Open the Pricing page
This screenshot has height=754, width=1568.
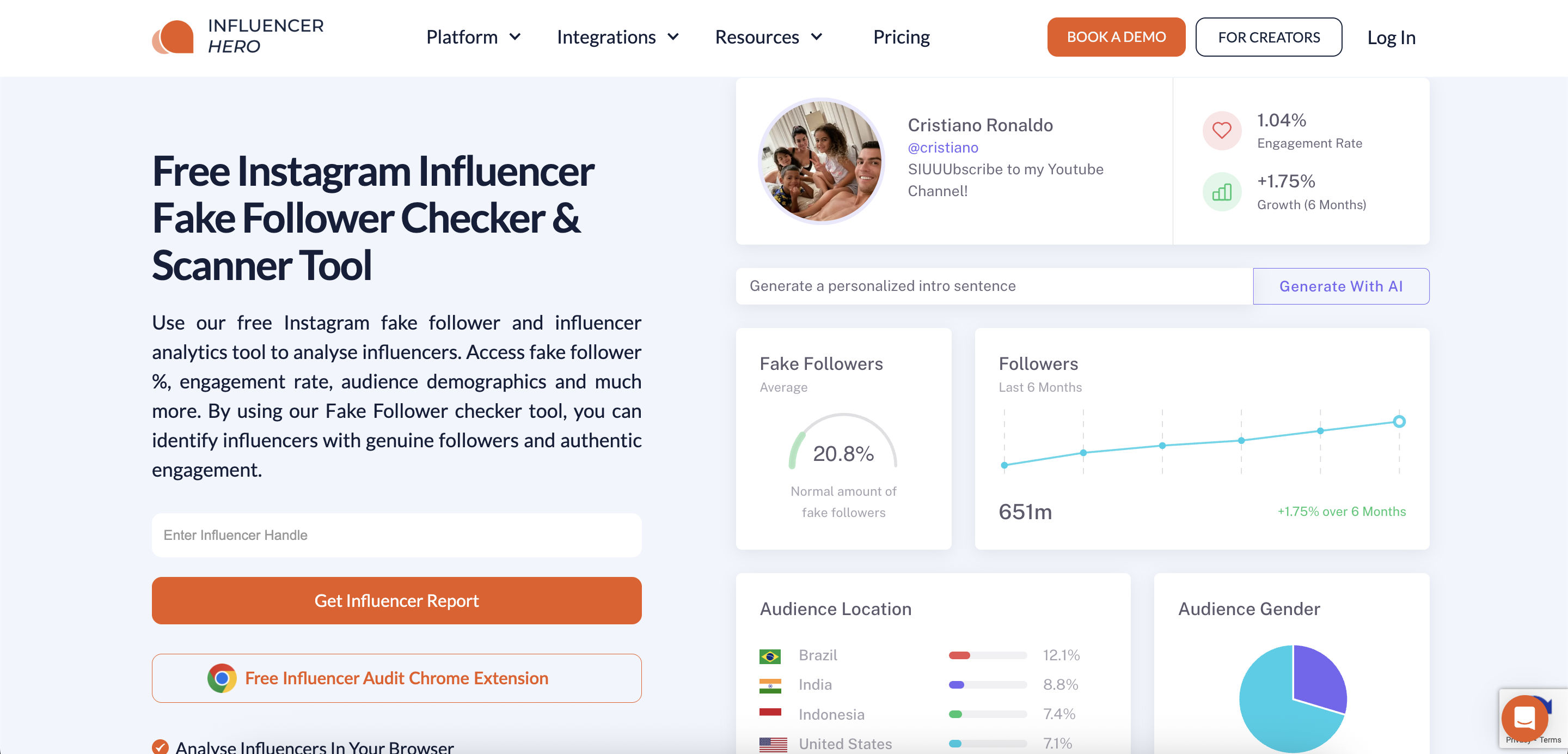[x=901, y=37]
